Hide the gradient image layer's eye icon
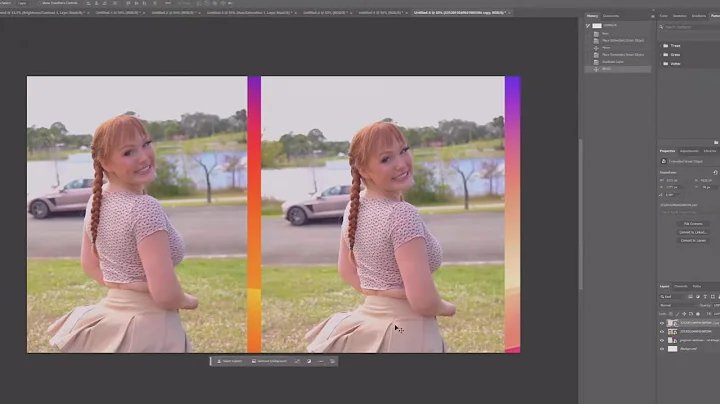This screenshot has height=404, width=720. (662, 340)
